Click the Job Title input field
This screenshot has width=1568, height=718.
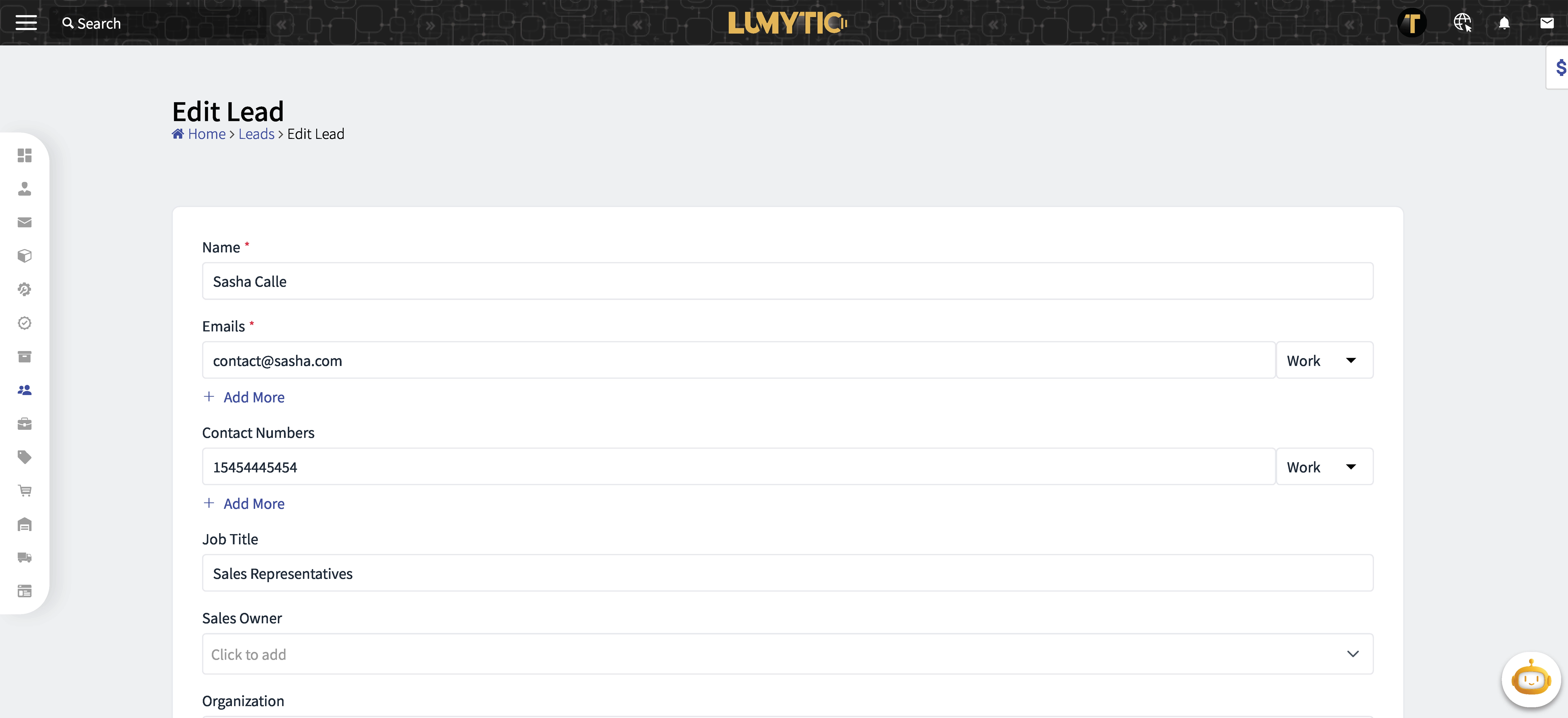787,573
